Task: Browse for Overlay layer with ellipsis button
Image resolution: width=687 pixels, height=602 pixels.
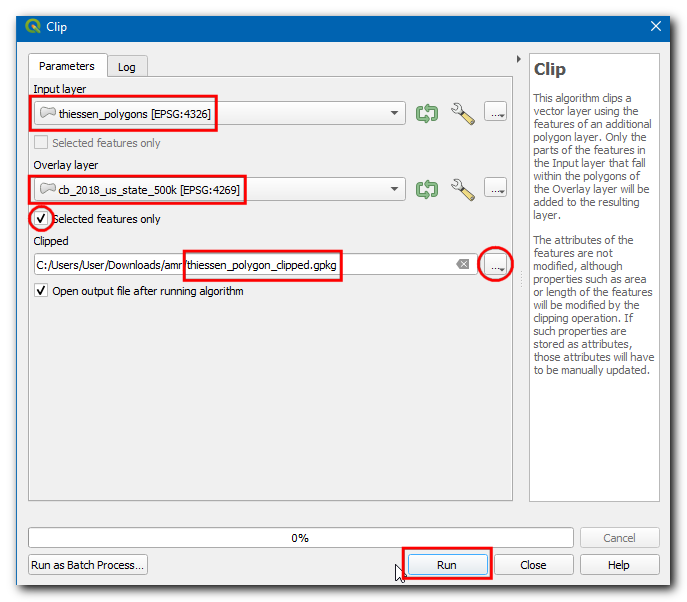Action: click(495, 188)
